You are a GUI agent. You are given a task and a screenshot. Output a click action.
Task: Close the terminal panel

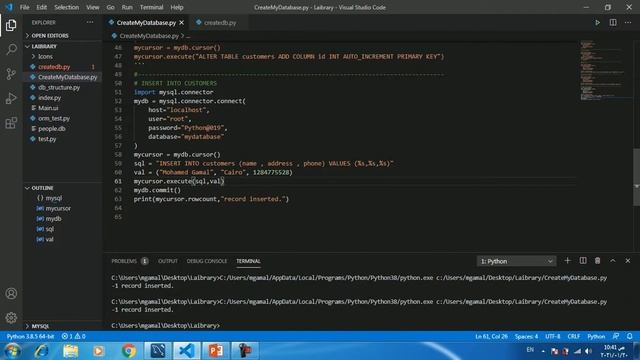(628, 261)
